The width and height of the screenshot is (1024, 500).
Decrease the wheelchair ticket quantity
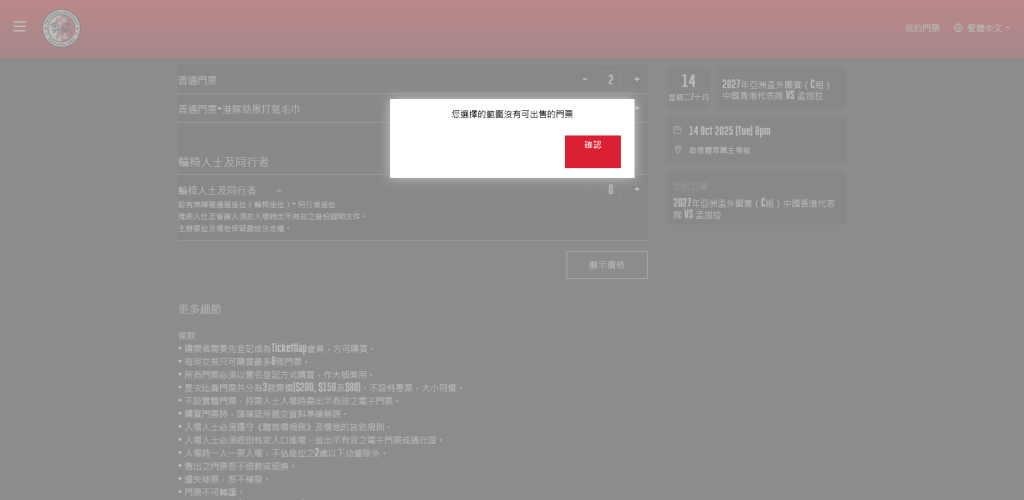[585, 189]
